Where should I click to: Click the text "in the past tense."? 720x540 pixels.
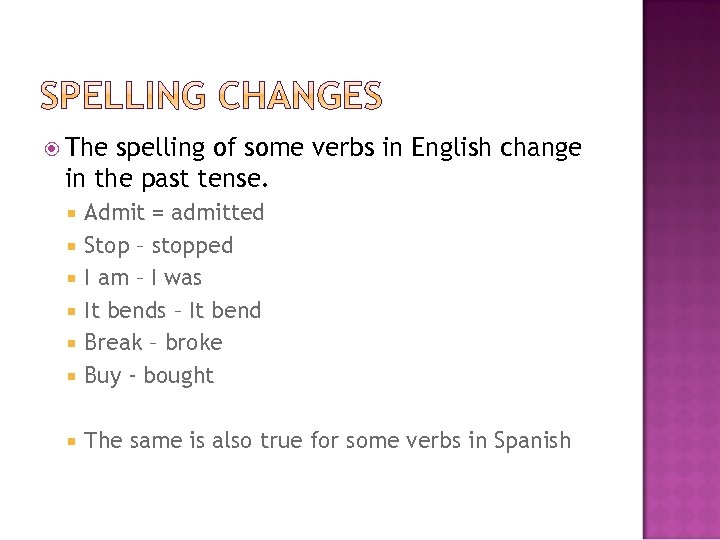(167, 181)
